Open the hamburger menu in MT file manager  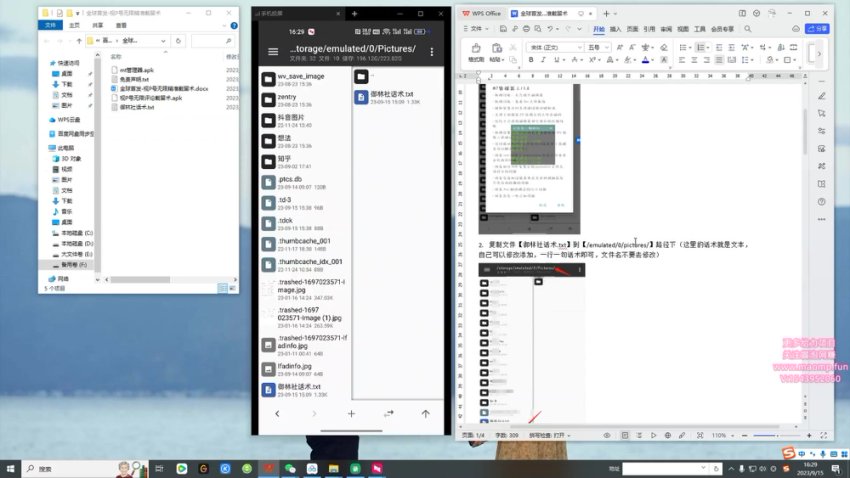click(x=273, y=51)
